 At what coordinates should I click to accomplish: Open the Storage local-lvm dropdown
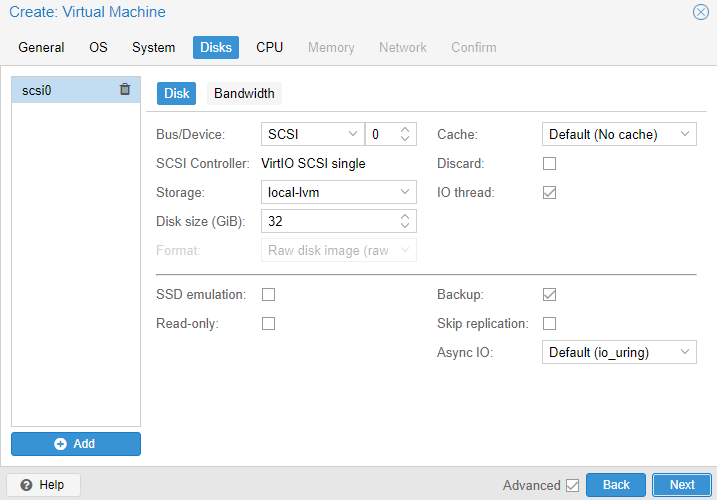click(338, 192)
